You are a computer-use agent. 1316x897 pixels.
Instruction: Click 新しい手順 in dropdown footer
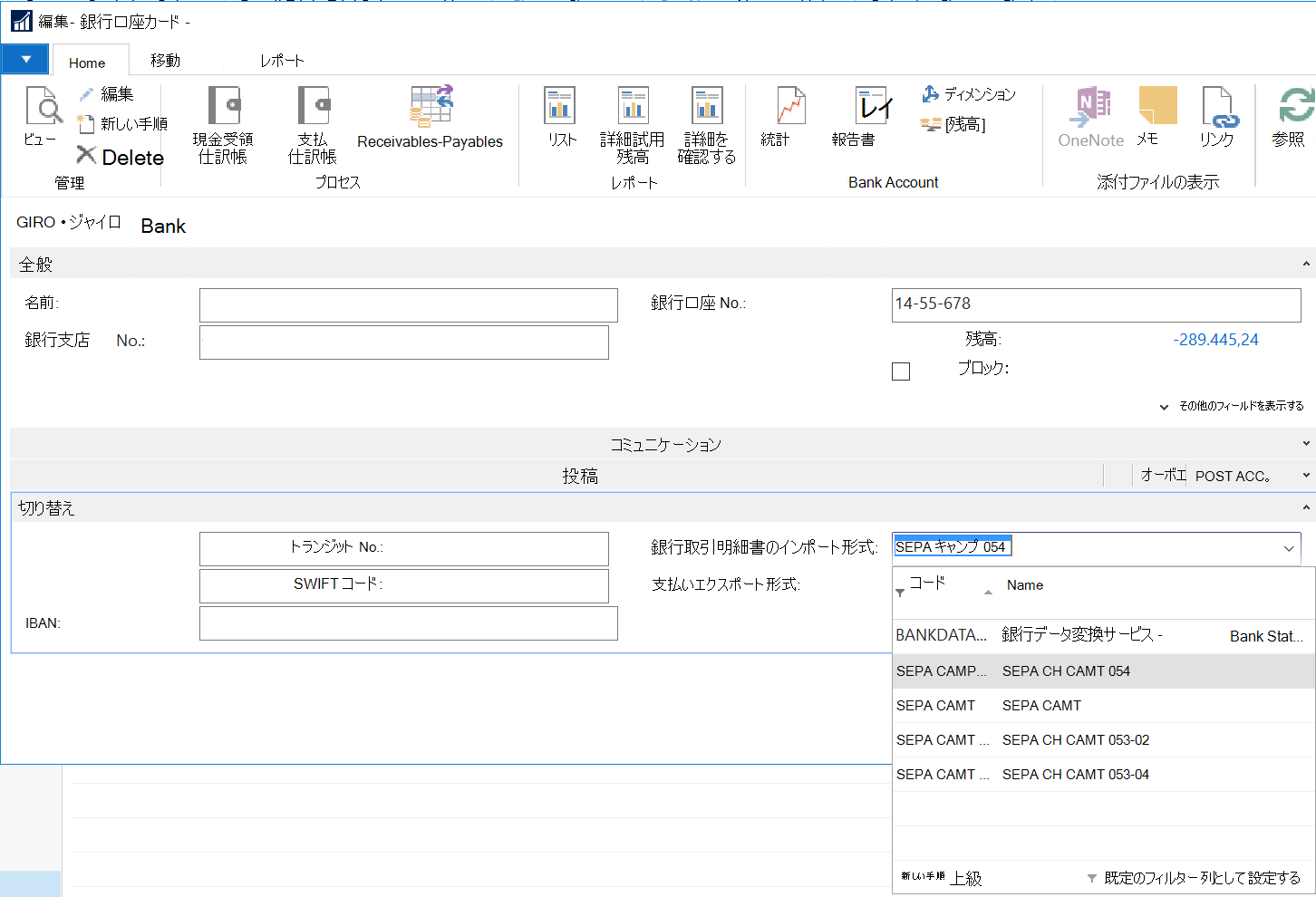[923, 876]
